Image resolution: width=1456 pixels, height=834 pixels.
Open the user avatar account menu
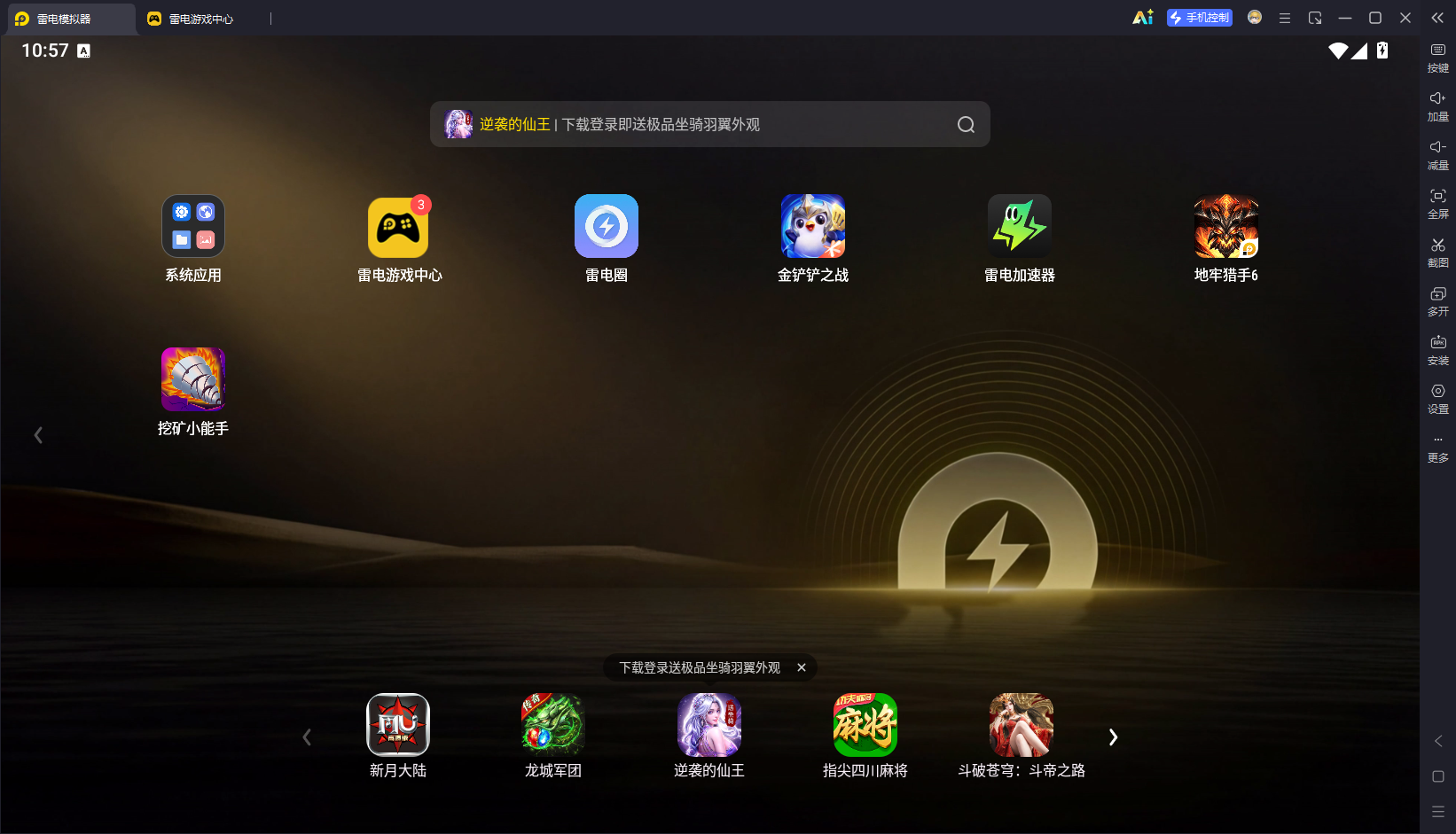pos(1255,18)
